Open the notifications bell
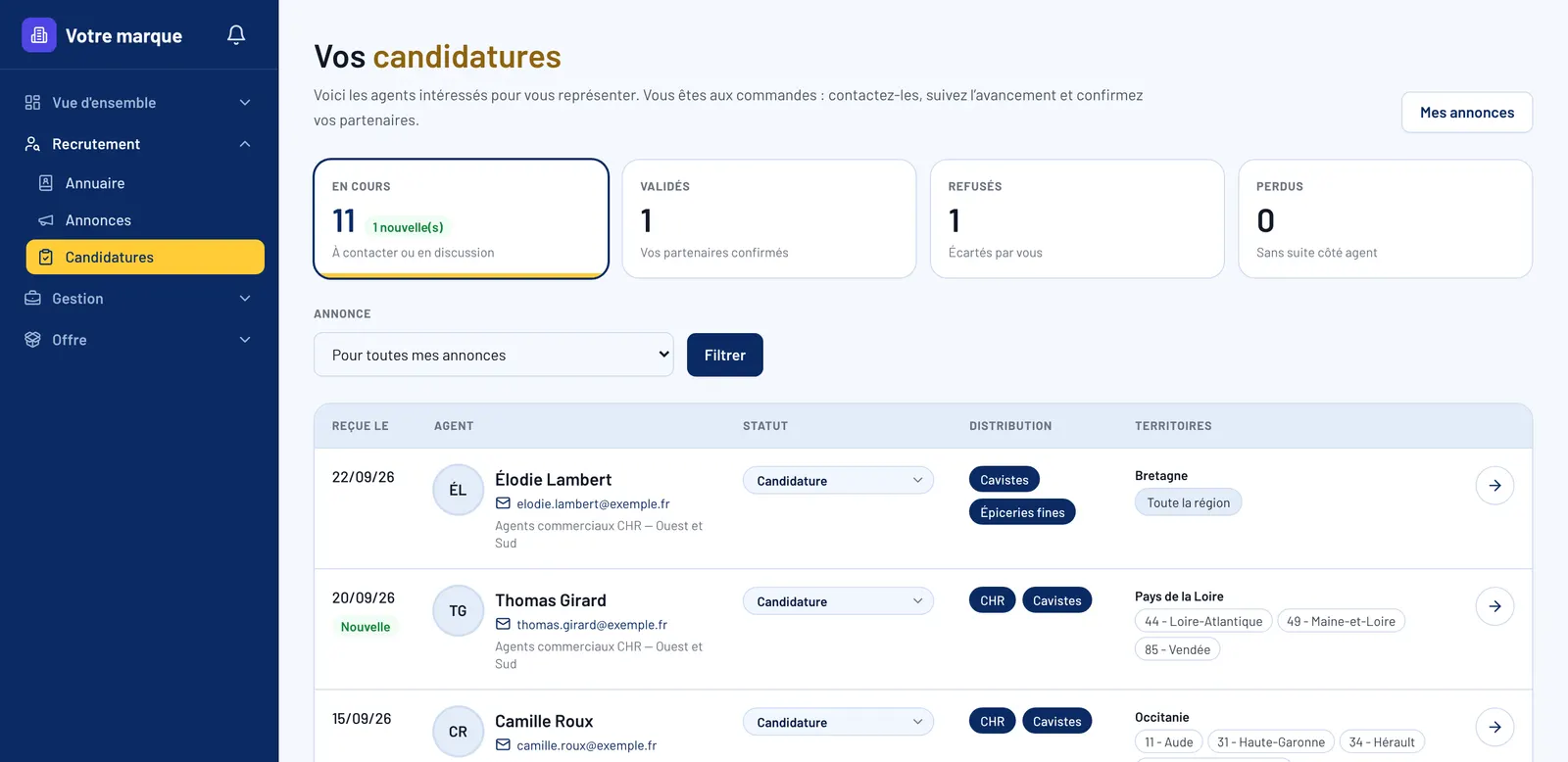The width and height of the screenshot is (1568, 762). [236, 35]
